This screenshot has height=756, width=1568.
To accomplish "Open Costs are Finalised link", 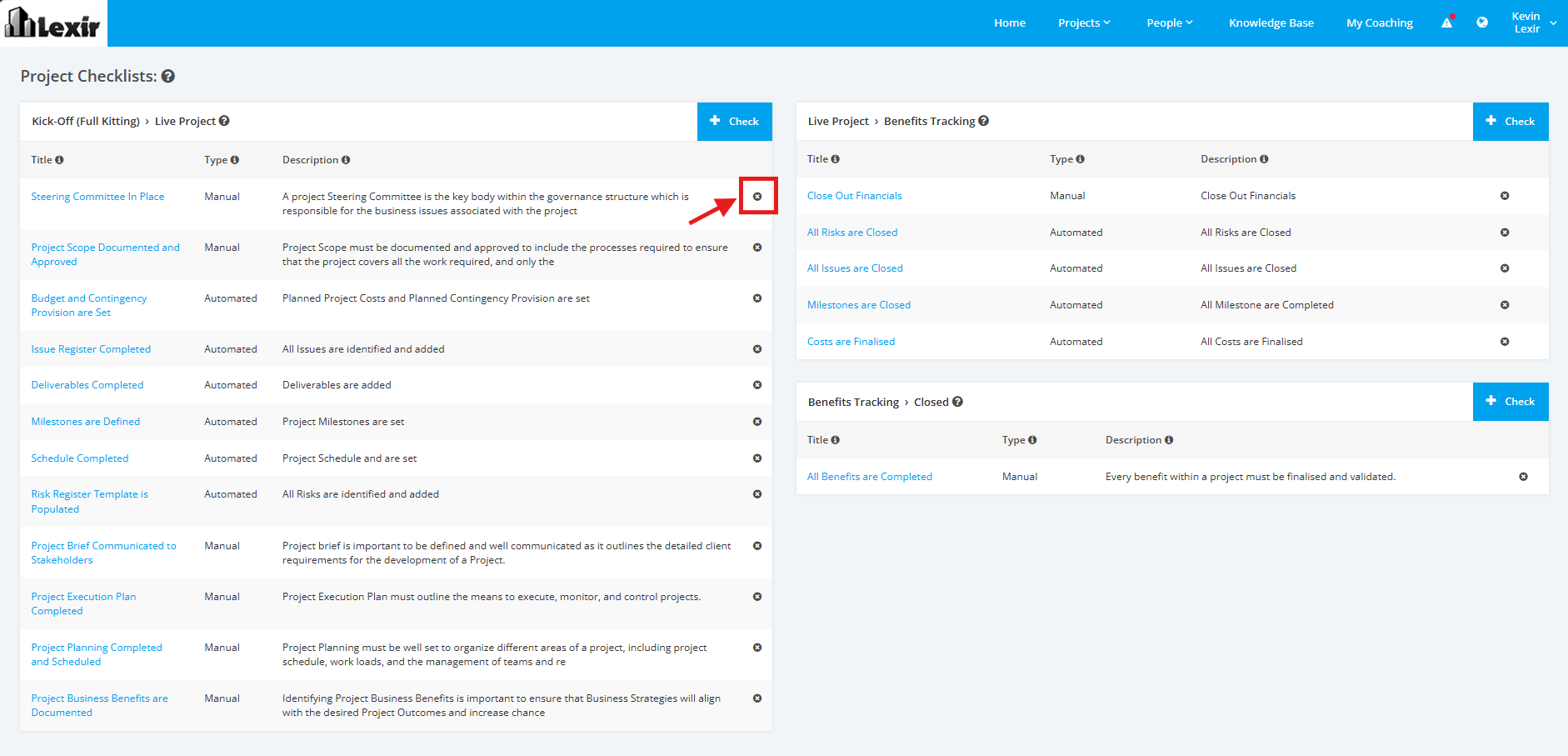I will 851,342.
